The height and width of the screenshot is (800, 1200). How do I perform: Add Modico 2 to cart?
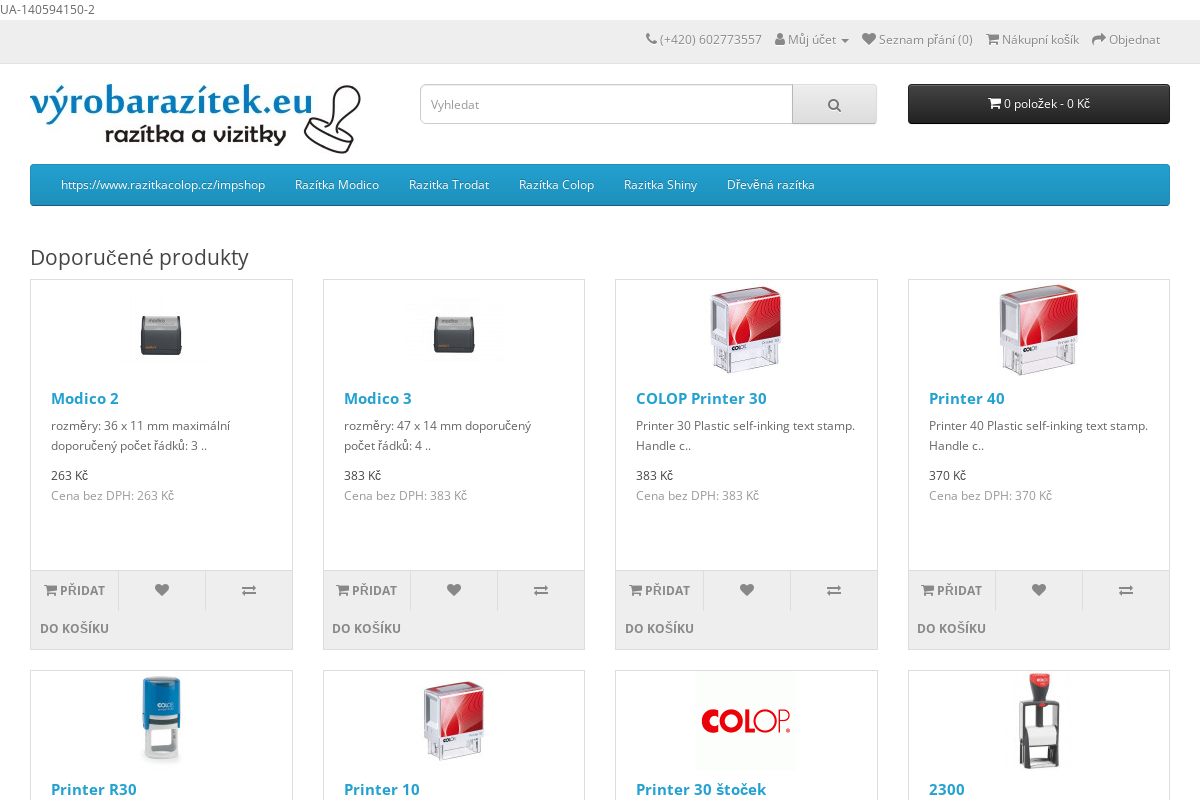coord(75,609)
